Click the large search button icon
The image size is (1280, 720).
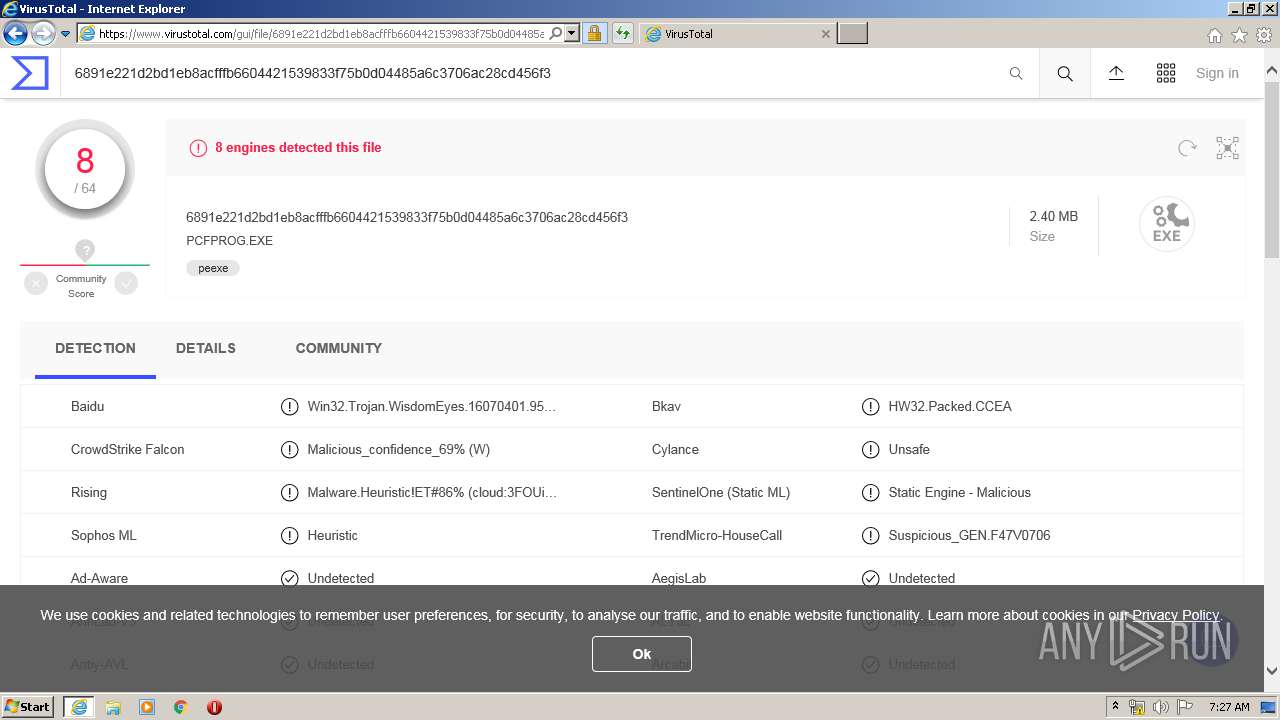click(x=1065, y=73)
